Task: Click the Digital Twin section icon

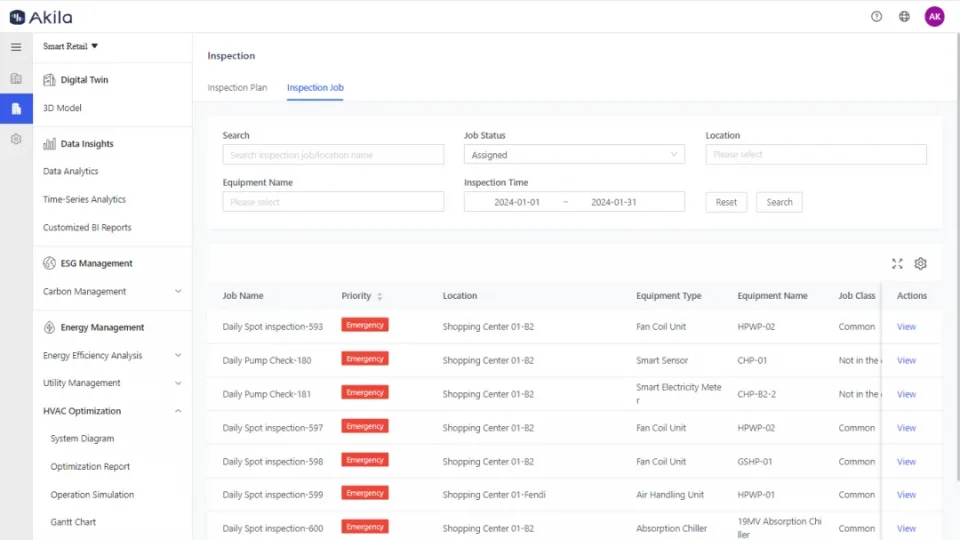Action: 49,80
